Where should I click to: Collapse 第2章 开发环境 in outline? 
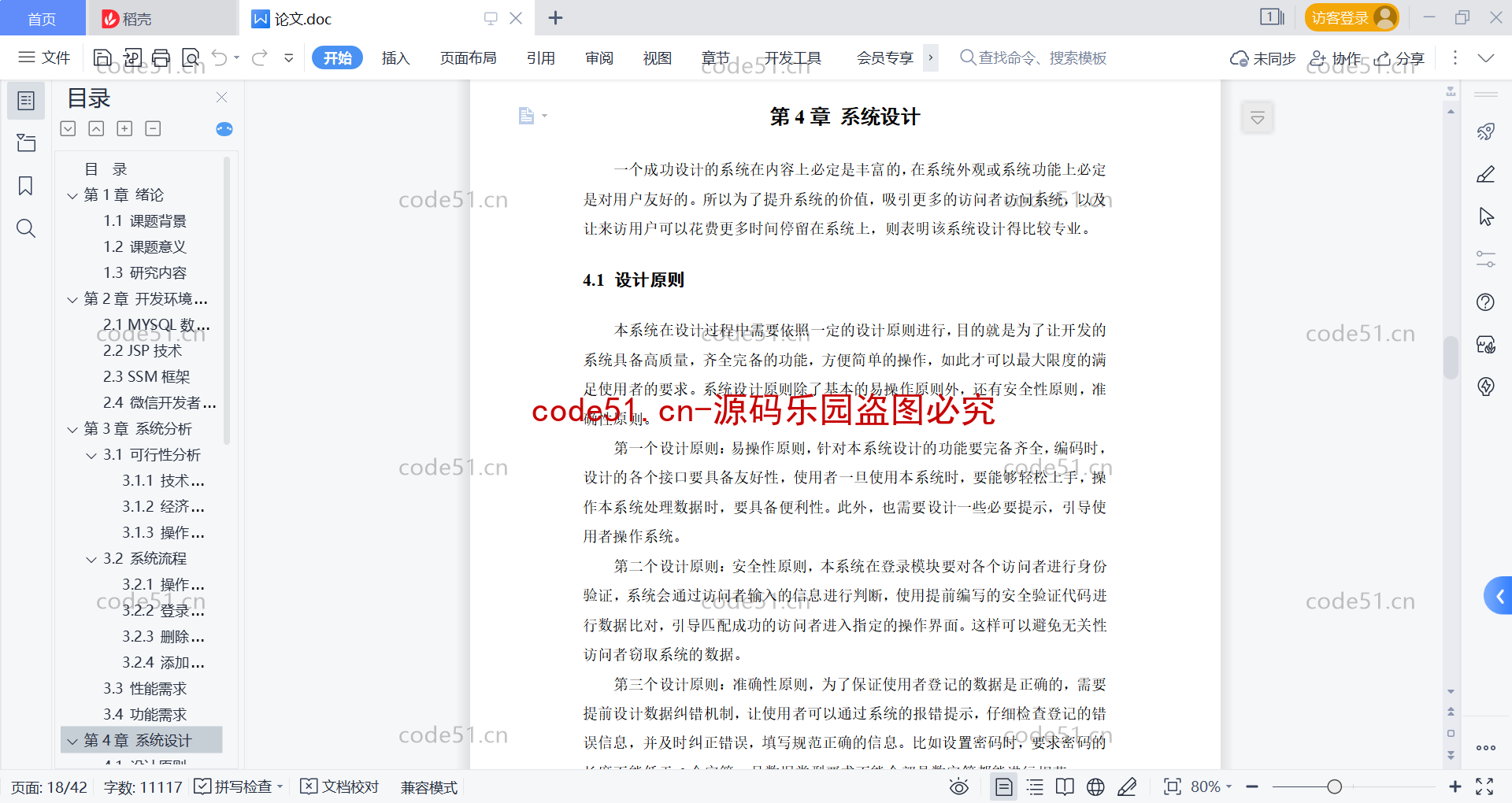tap(72, 299)
